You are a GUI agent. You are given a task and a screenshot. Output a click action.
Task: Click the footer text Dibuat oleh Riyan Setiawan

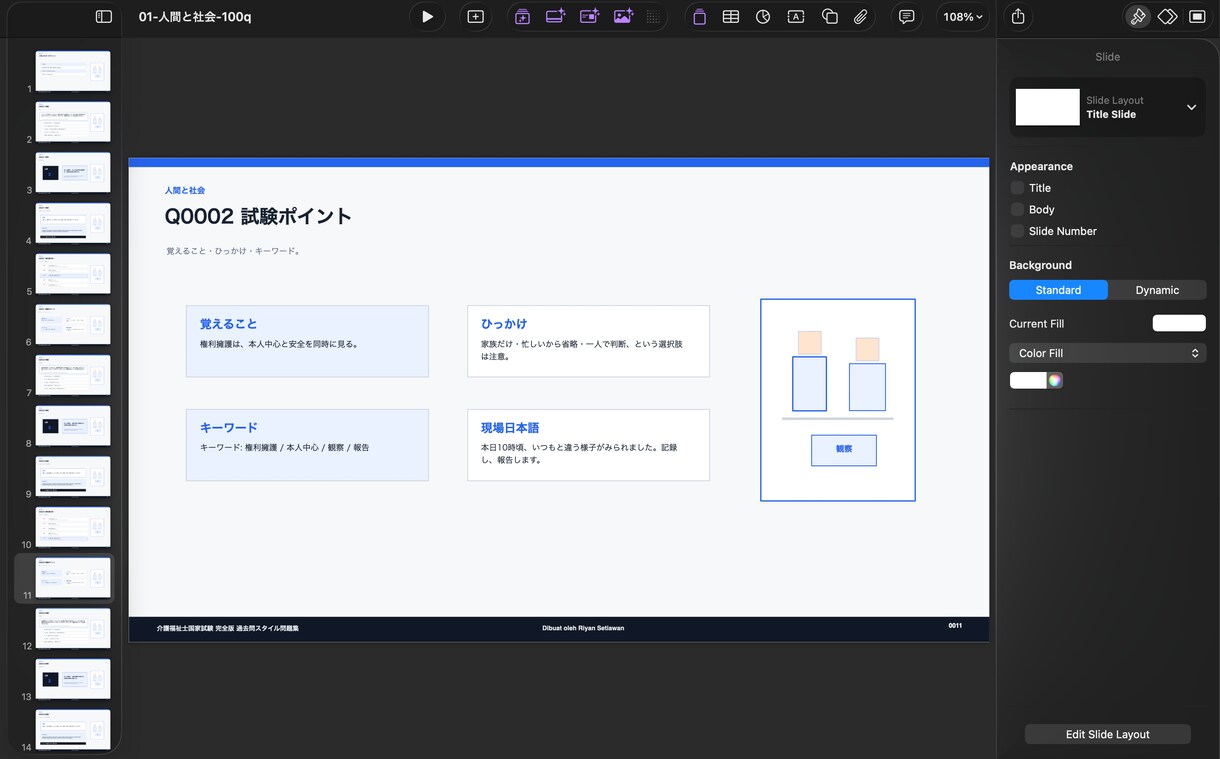coord(583,628)
